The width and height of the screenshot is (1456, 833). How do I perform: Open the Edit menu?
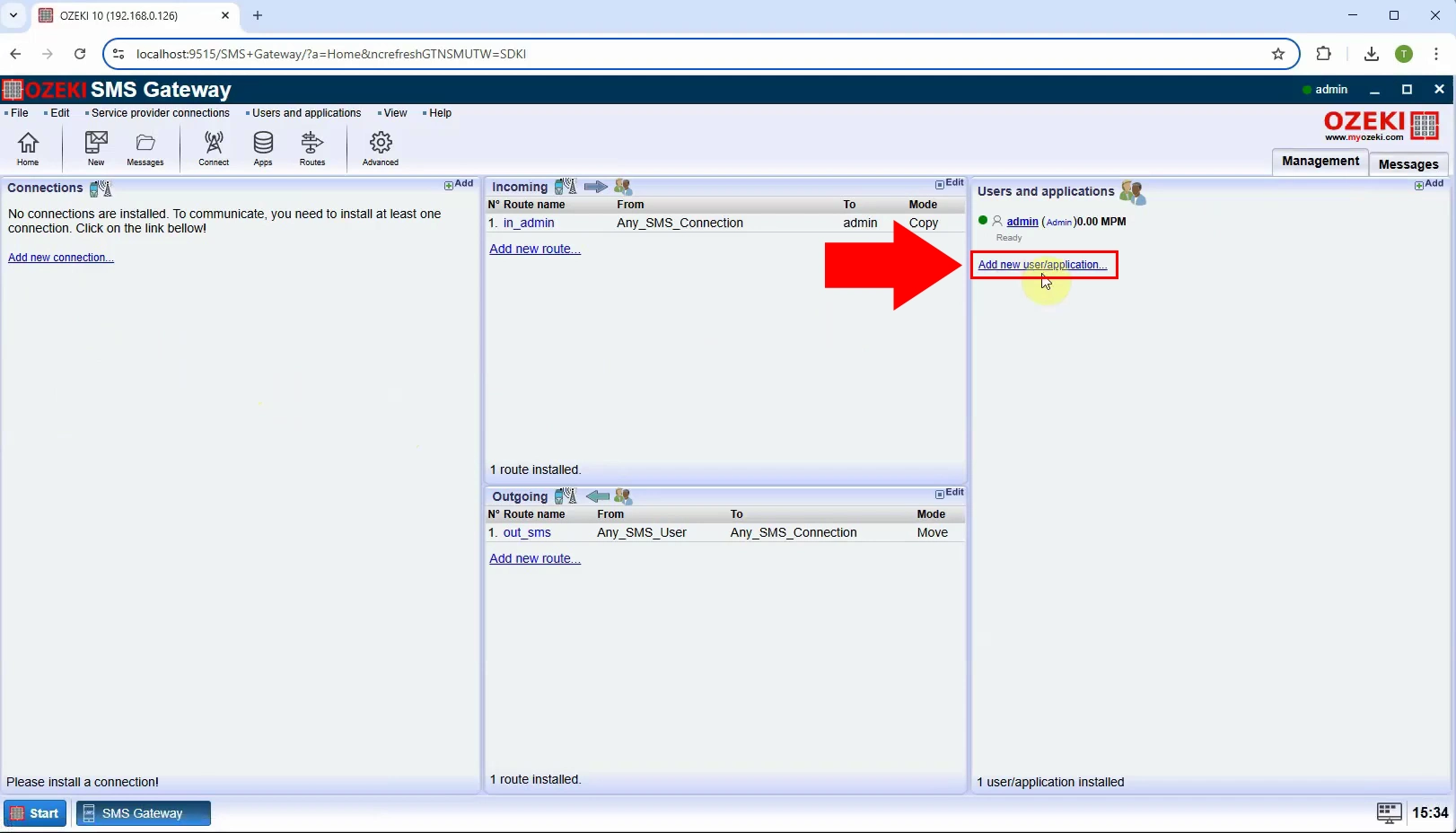click(60, 113)
